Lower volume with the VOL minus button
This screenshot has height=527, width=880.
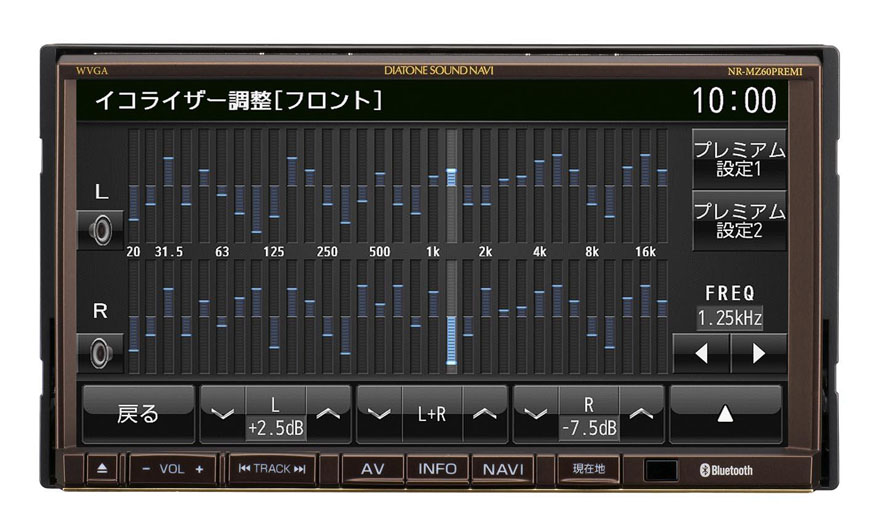146,469
